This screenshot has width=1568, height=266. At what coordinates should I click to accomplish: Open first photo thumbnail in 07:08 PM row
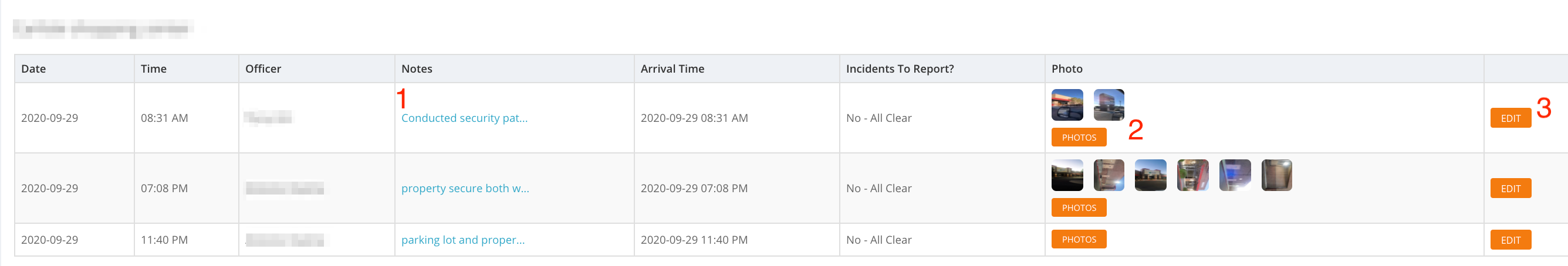tap(1067, 176)
